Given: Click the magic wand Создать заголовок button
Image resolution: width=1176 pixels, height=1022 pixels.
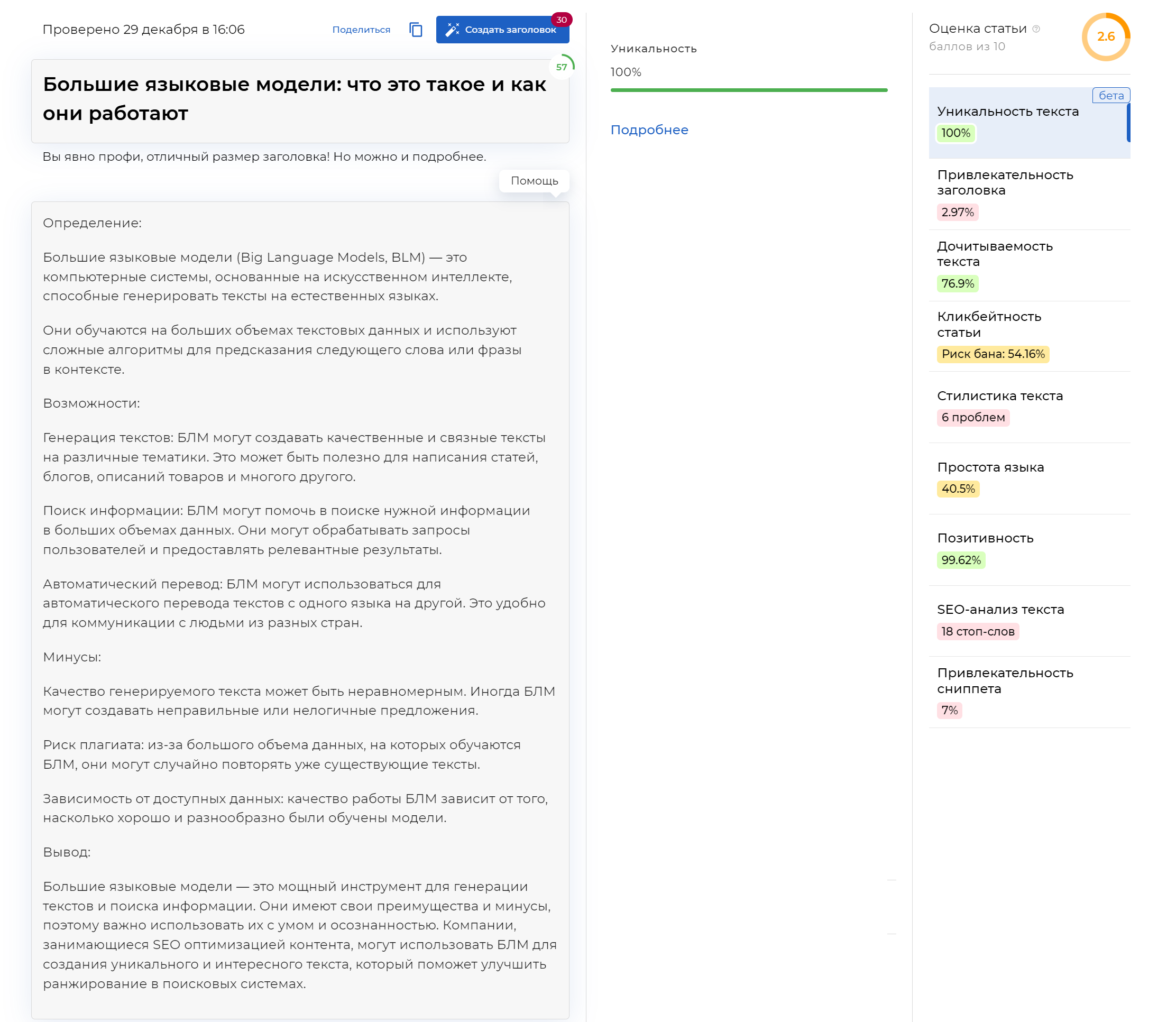Looking at the screenshot, I should tap(502, 30).
